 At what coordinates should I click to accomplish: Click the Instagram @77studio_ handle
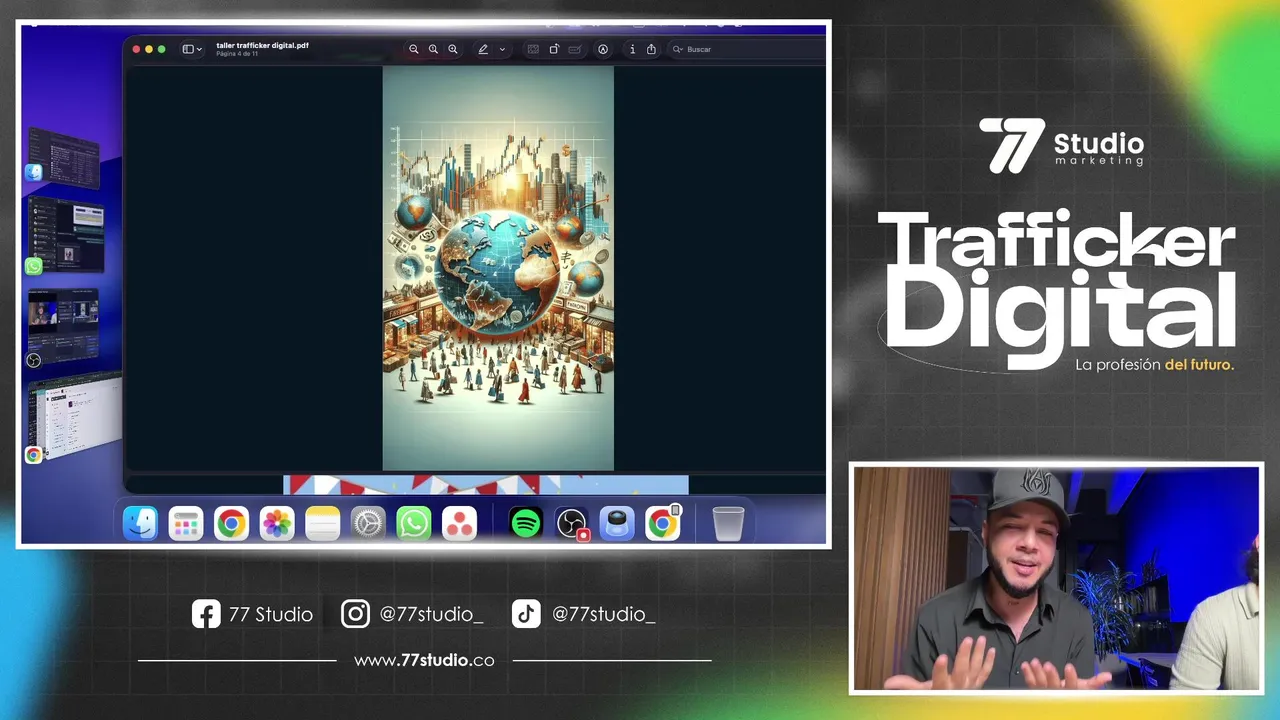(x=412, y=614)
